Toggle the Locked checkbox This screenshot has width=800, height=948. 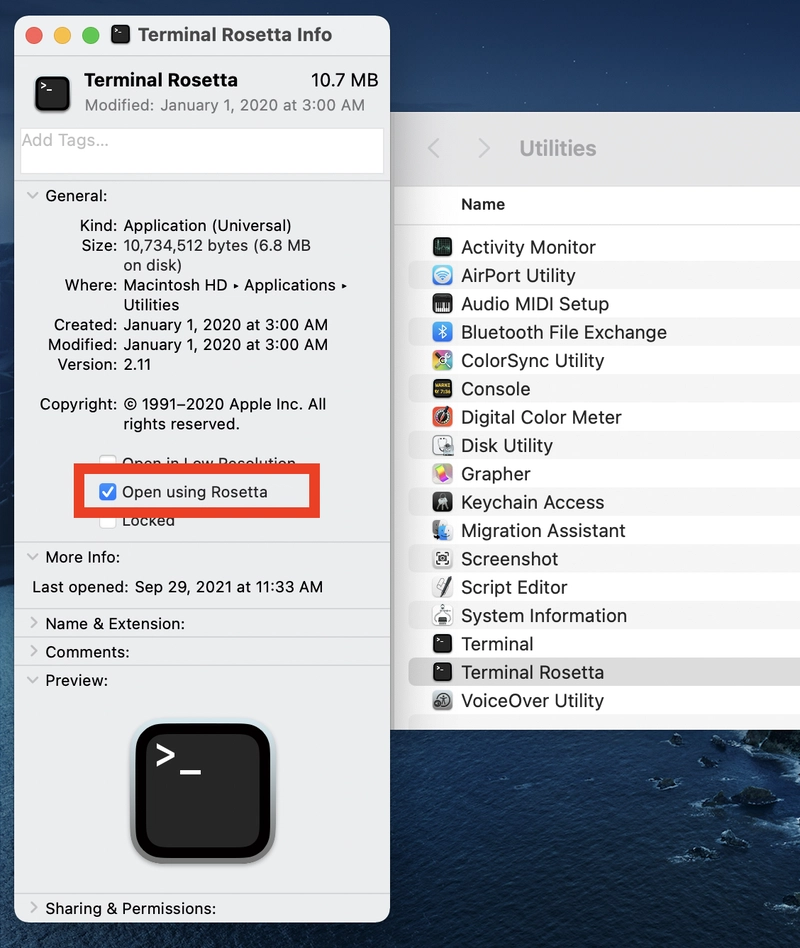click(108, 521)
